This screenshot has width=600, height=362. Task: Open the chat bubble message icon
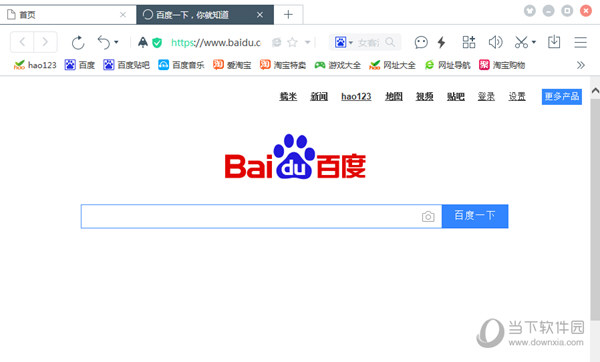(421, 42)
